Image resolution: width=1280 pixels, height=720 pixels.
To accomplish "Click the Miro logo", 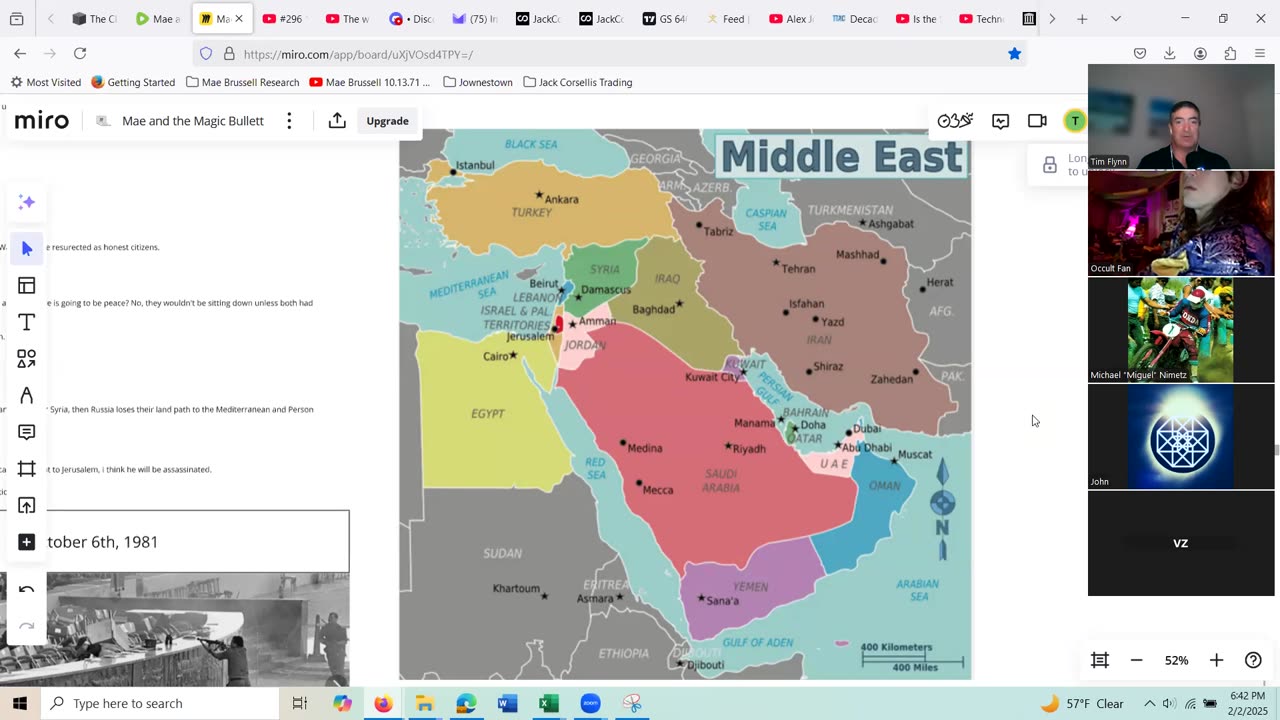I will (42, 121).
